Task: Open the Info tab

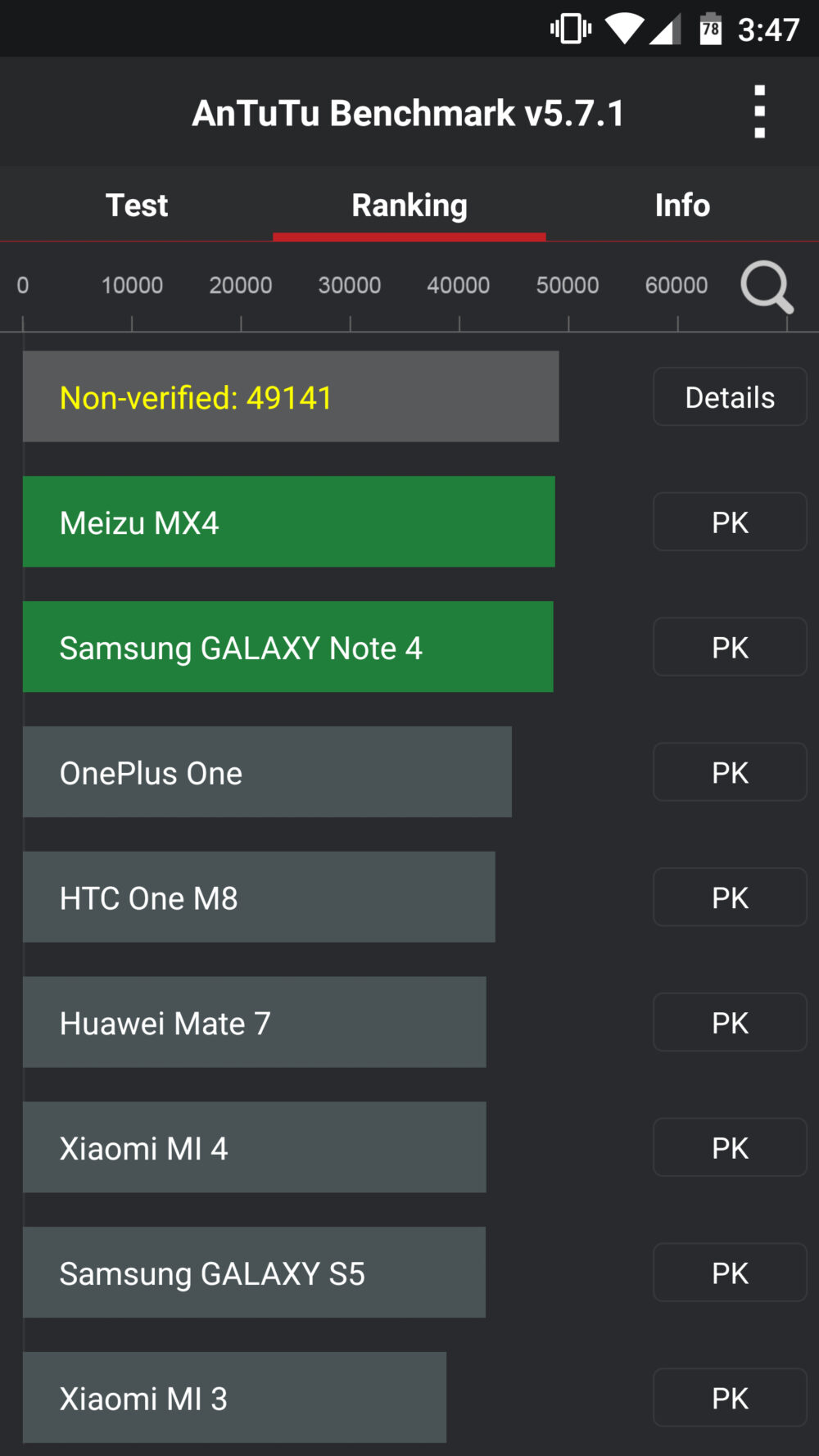Action: point(682,205)
